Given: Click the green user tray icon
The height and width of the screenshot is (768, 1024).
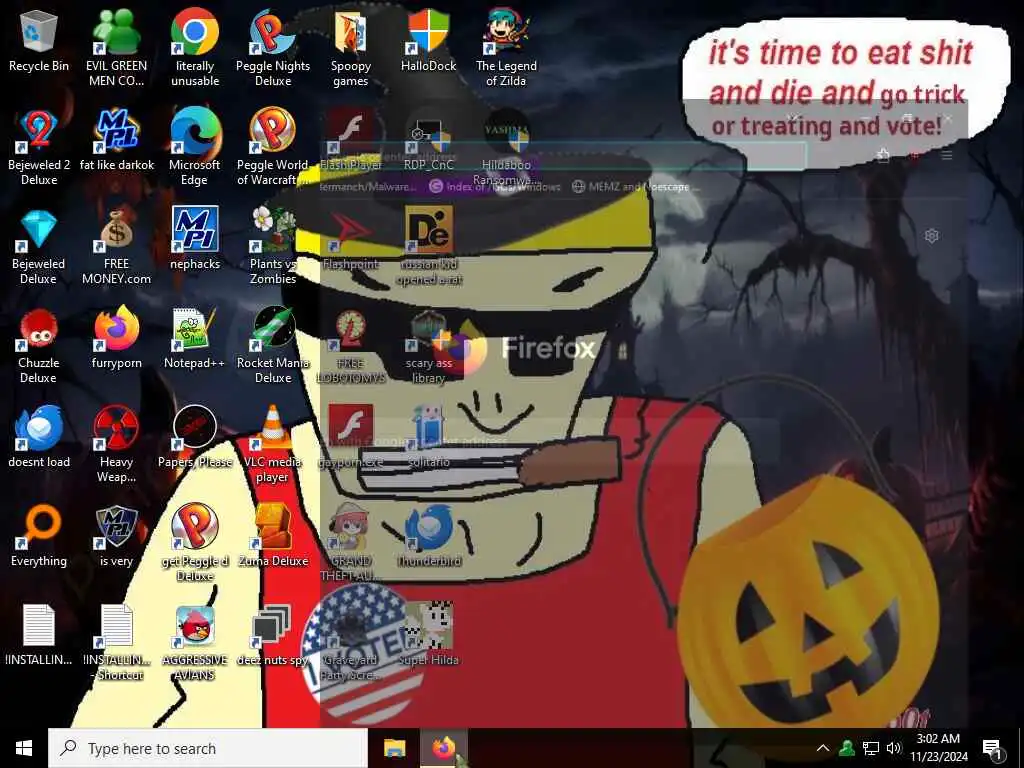Looking at the screenshot, I should [847, 748].
